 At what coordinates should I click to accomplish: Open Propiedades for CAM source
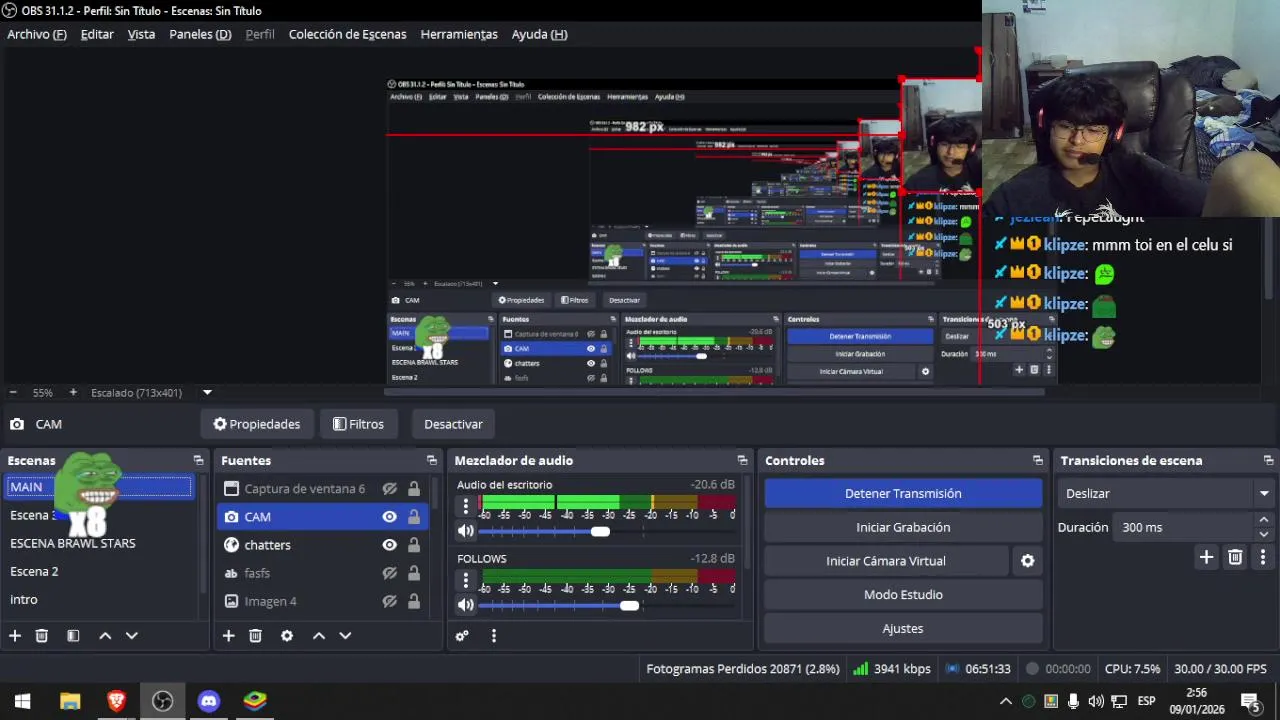click(256, 424)
